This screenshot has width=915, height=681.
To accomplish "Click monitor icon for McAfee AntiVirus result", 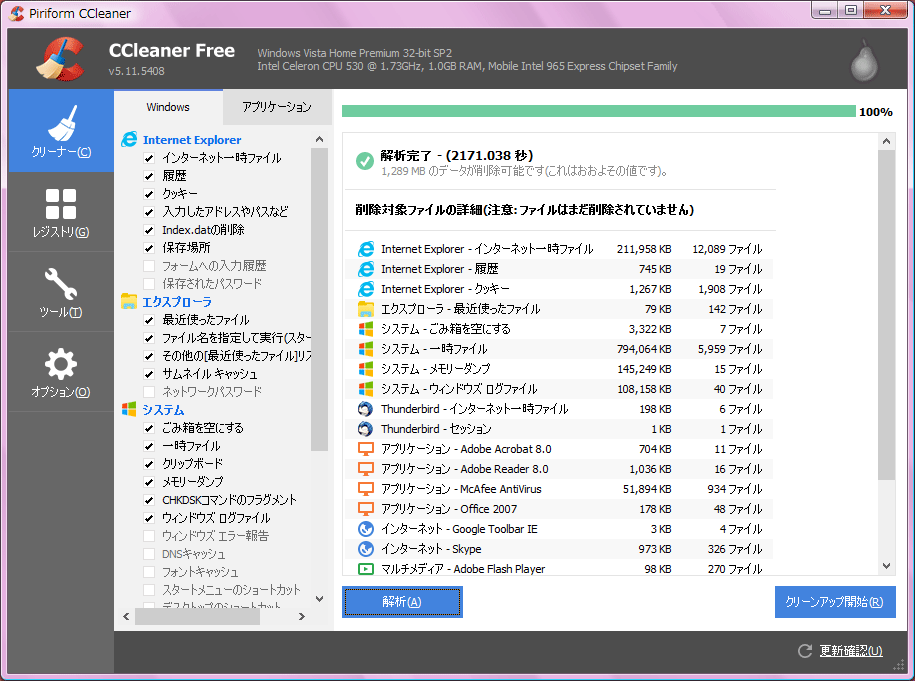I will pos(366,489).
